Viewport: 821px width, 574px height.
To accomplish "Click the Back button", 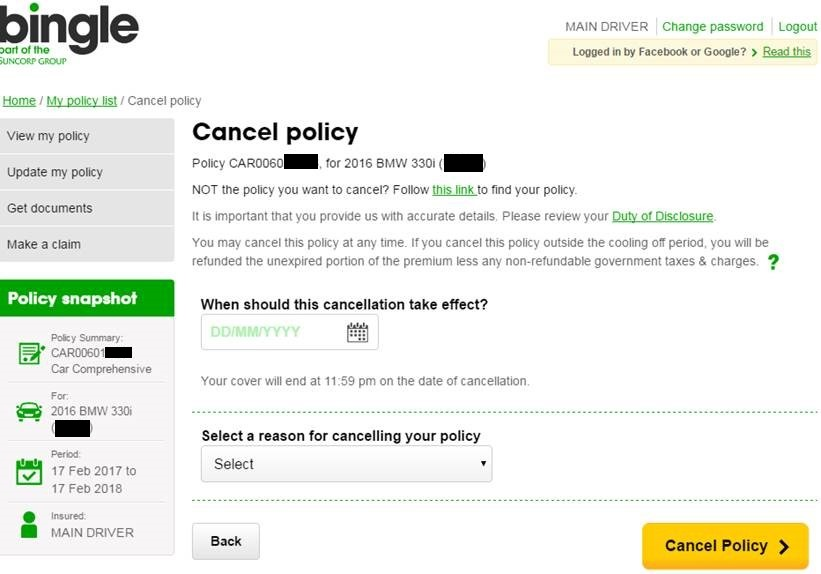I will (x=226, y=541).
